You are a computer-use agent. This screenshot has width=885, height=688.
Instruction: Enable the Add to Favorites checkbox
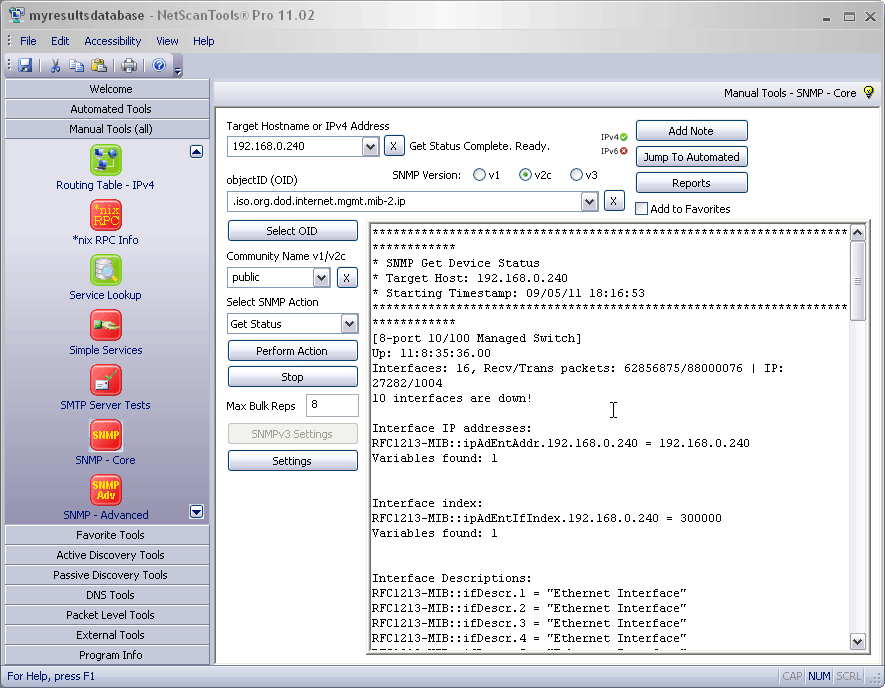(x=641, y=209)
